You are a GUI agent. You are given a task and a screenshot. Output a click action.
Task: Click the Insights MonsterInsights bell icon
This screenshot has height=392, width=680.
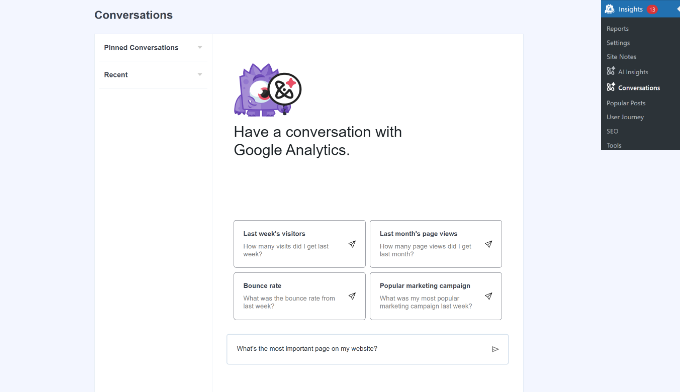pos(609,9)
